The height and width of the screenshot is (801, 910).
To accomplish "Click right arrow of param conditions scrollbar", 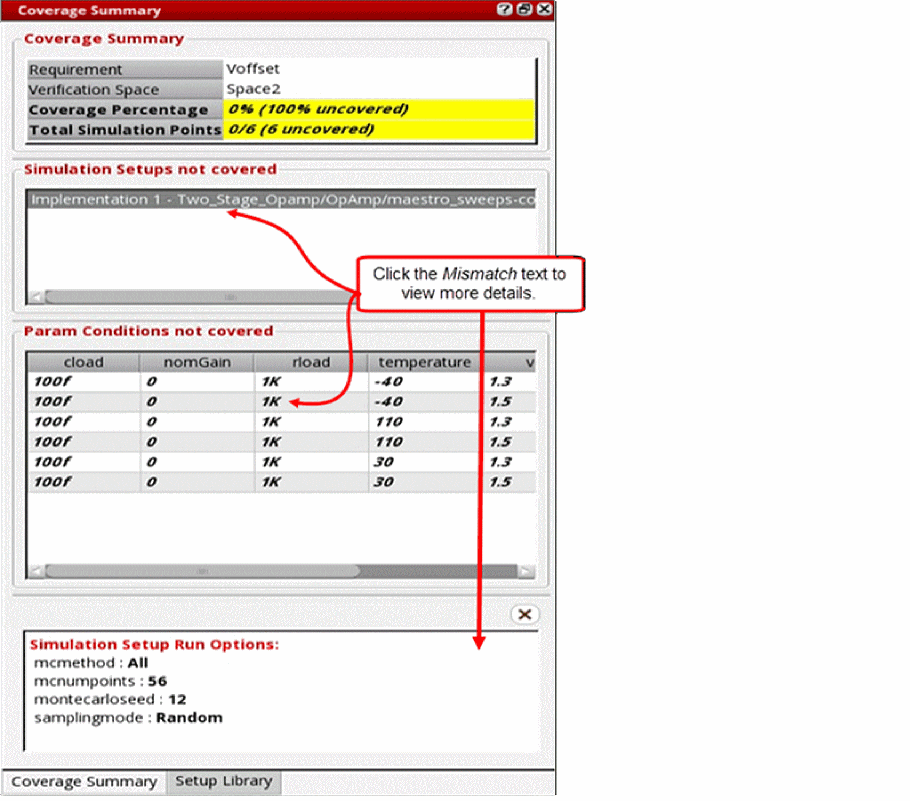I will pyautogui.click(x=526, y=571).
